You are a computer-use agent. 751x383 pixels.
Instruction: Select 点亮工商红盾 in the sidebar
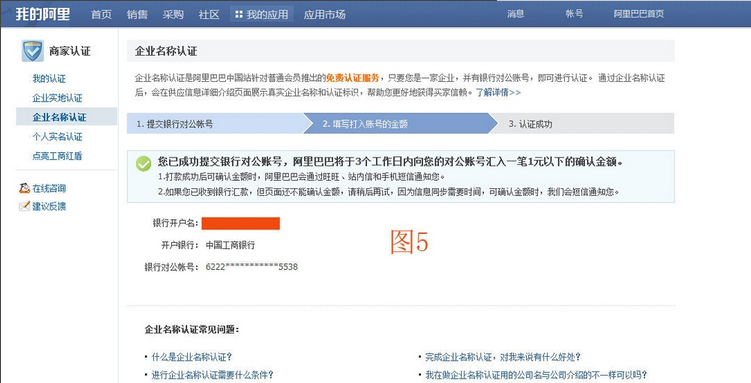point(57,156)
